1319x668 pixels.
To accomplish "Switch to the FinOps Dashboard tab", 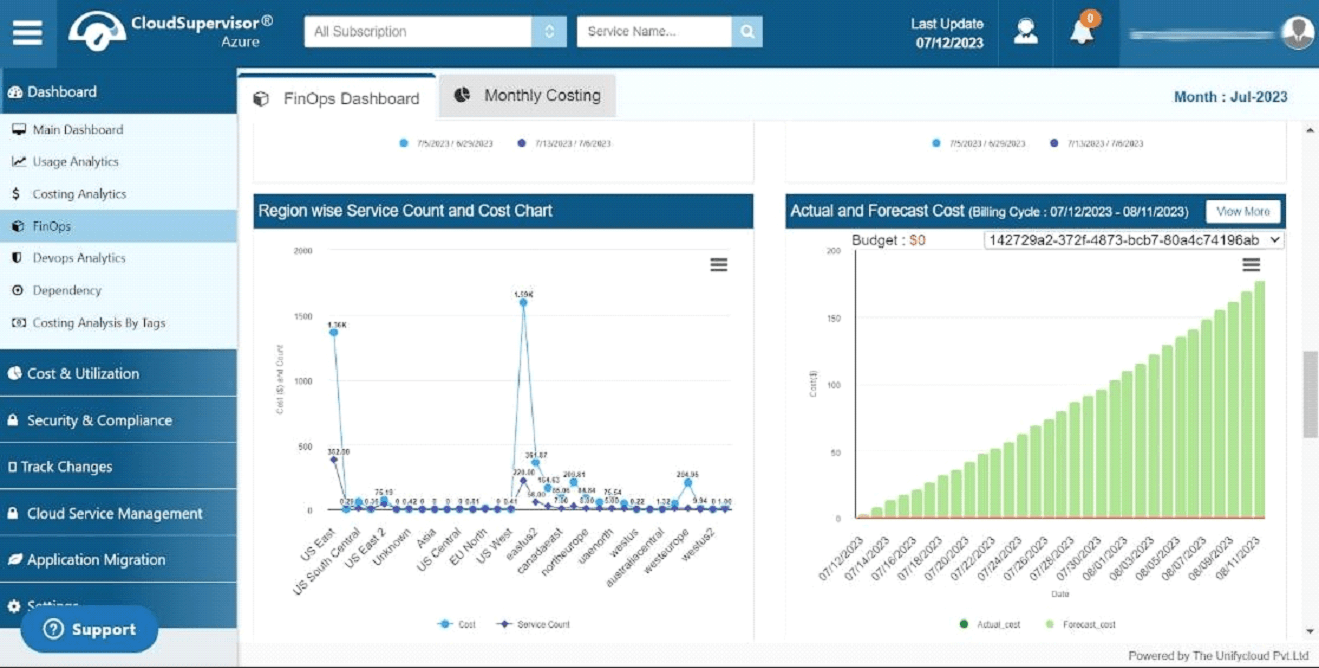I will 338,97.
